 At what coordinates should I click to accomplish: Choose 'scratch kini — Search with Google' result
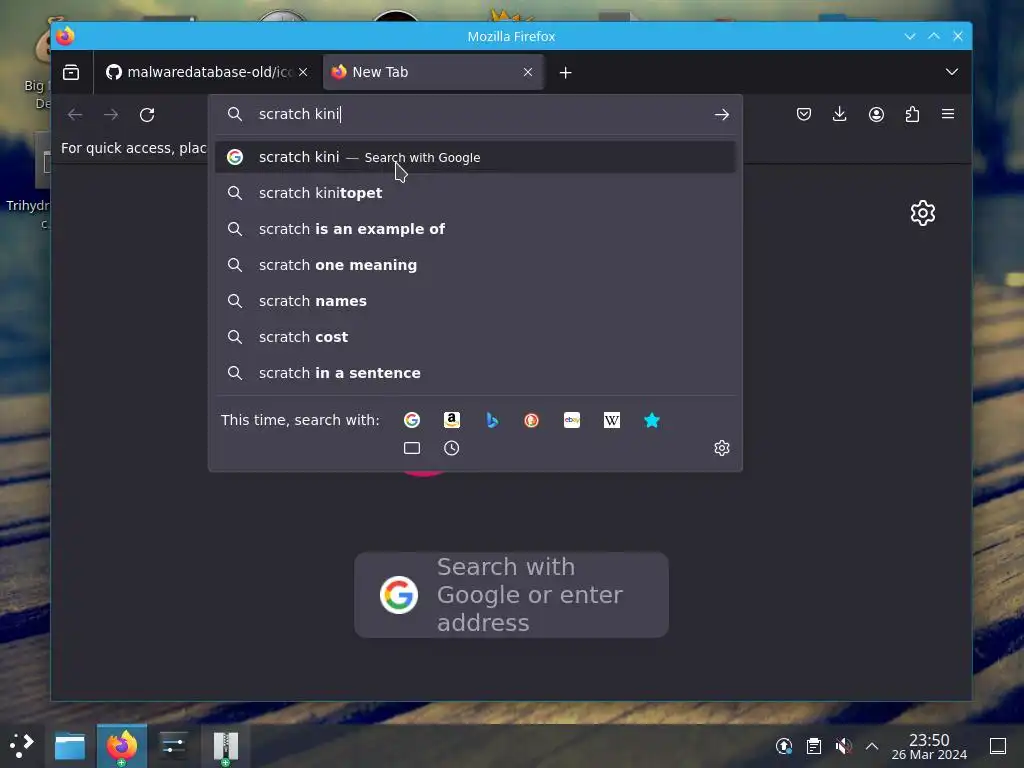pyautogui.click(x=475, y=157)
